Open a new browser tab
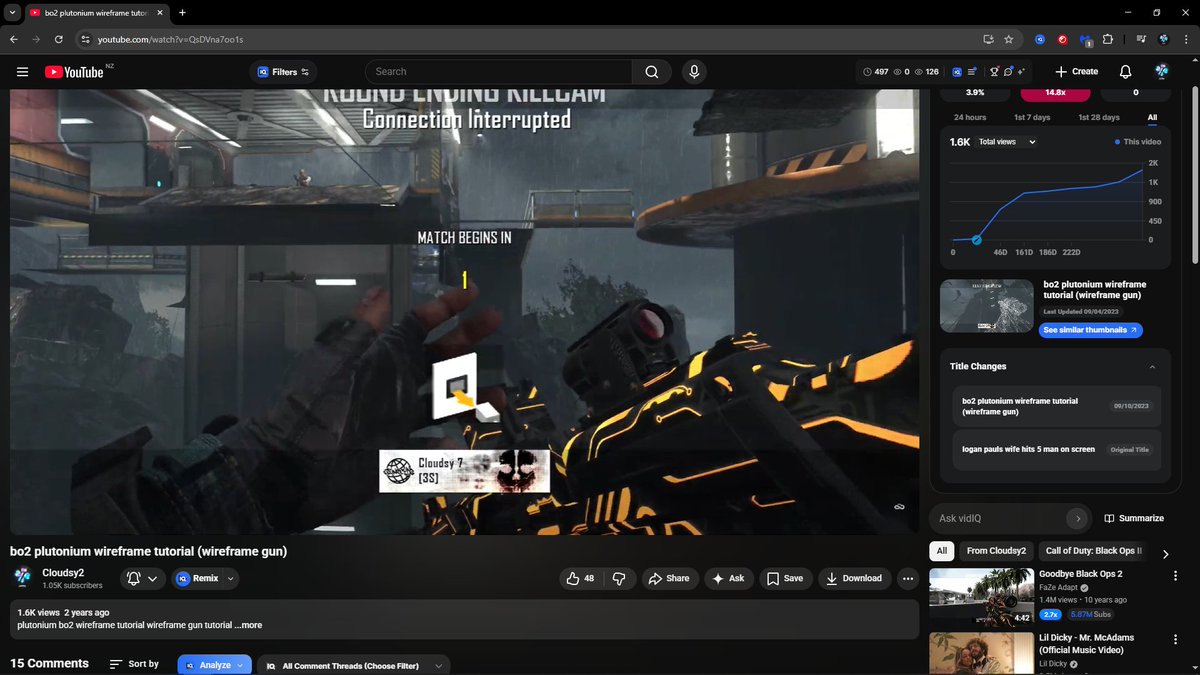This screenshot has width=1200, height=675. click(182, 13)
